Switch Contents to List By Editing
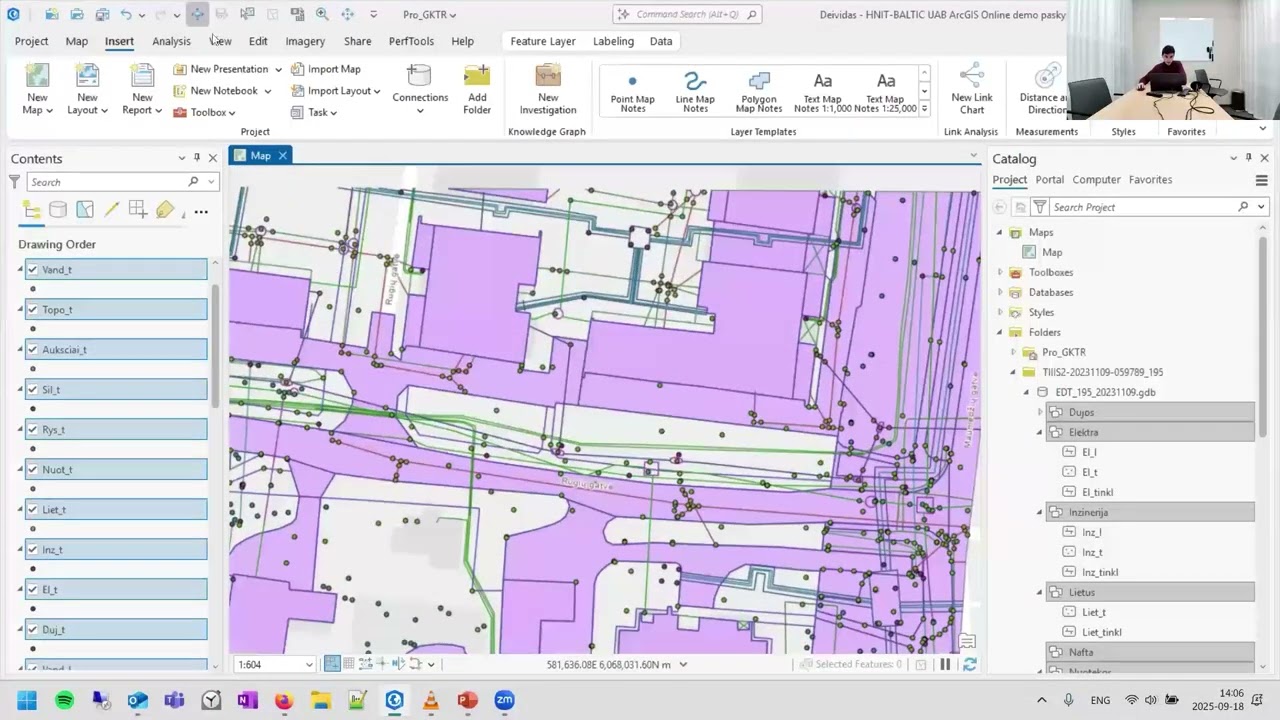 [x=111, y=210]
